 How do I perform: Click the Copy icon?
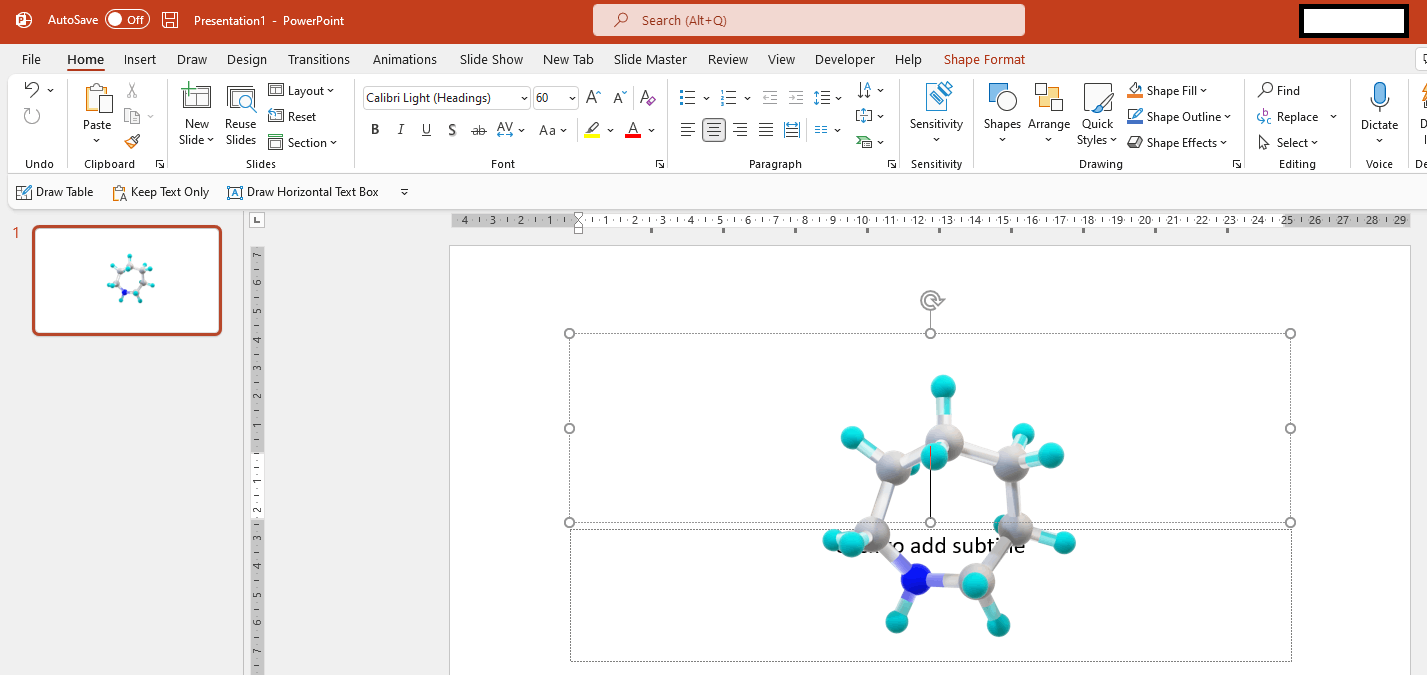(132, 116)
